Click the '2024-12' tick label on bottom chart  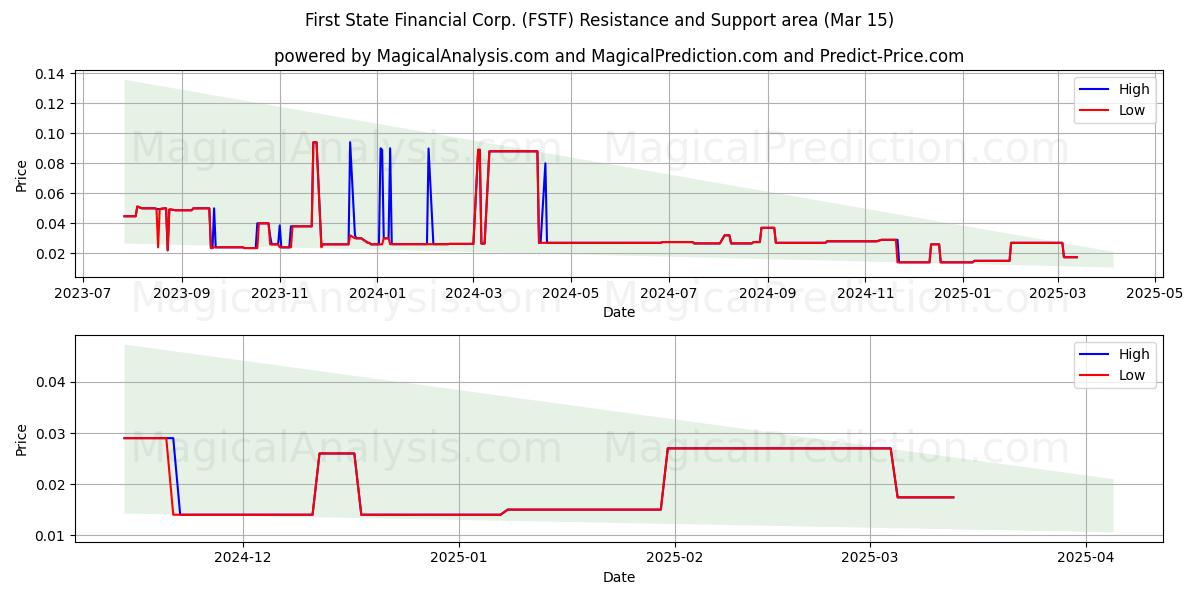click(243, 558)
